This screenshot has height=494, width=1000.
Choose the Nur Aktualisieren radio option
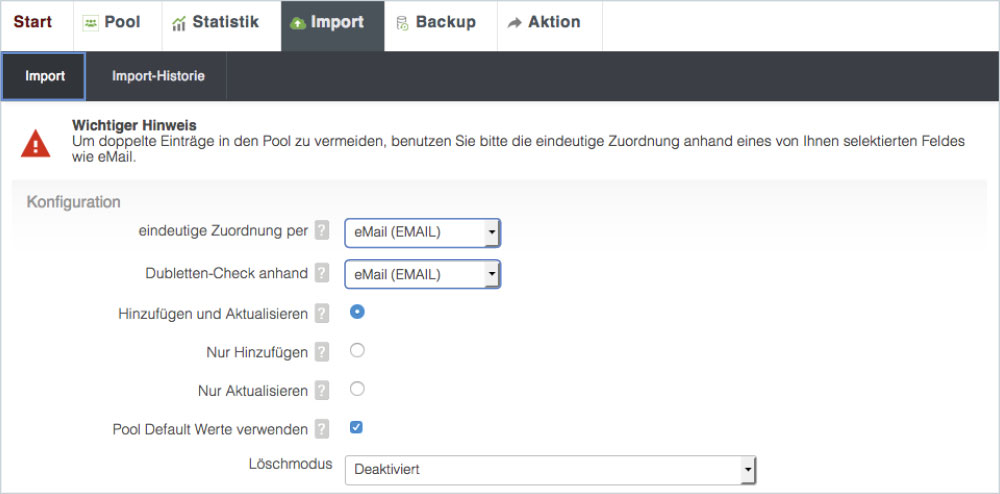tap(357, 388)
